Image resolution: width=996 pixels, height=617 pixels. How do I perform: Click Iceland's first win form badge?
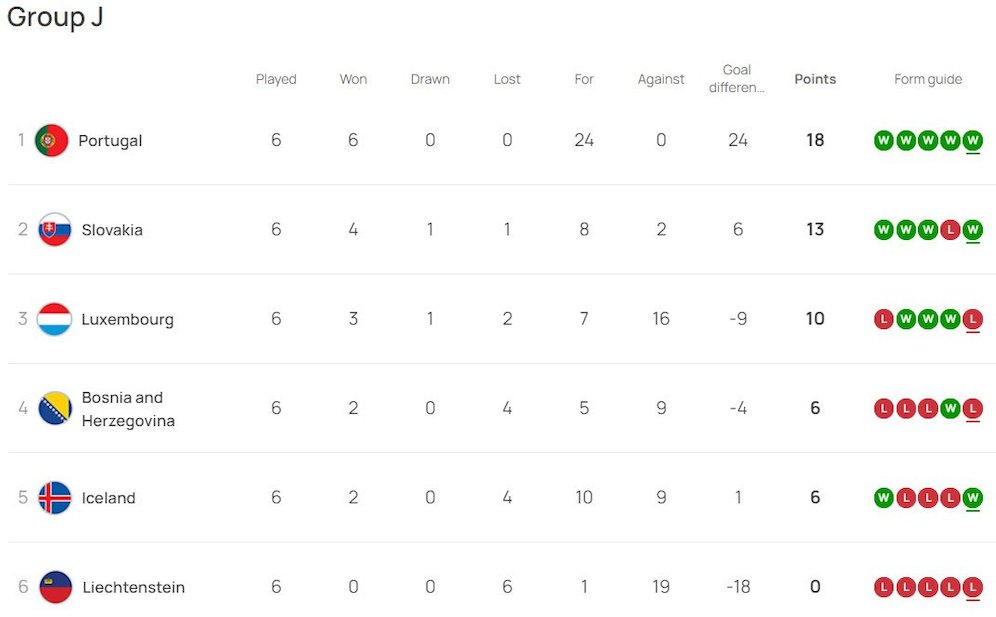click(883, 498)
